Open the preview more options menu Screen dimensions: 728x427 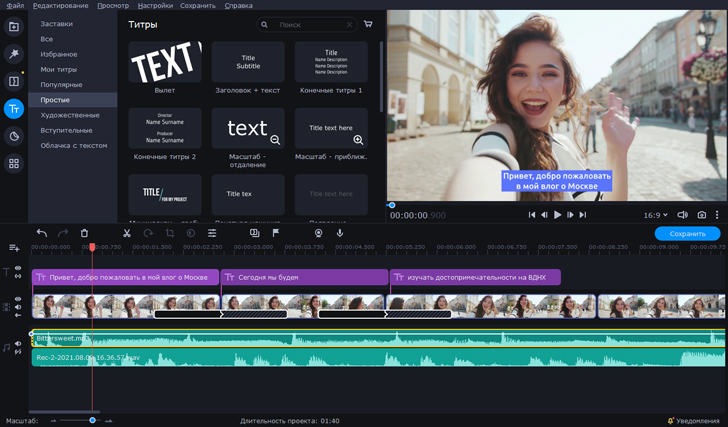(x=717, y=215)
